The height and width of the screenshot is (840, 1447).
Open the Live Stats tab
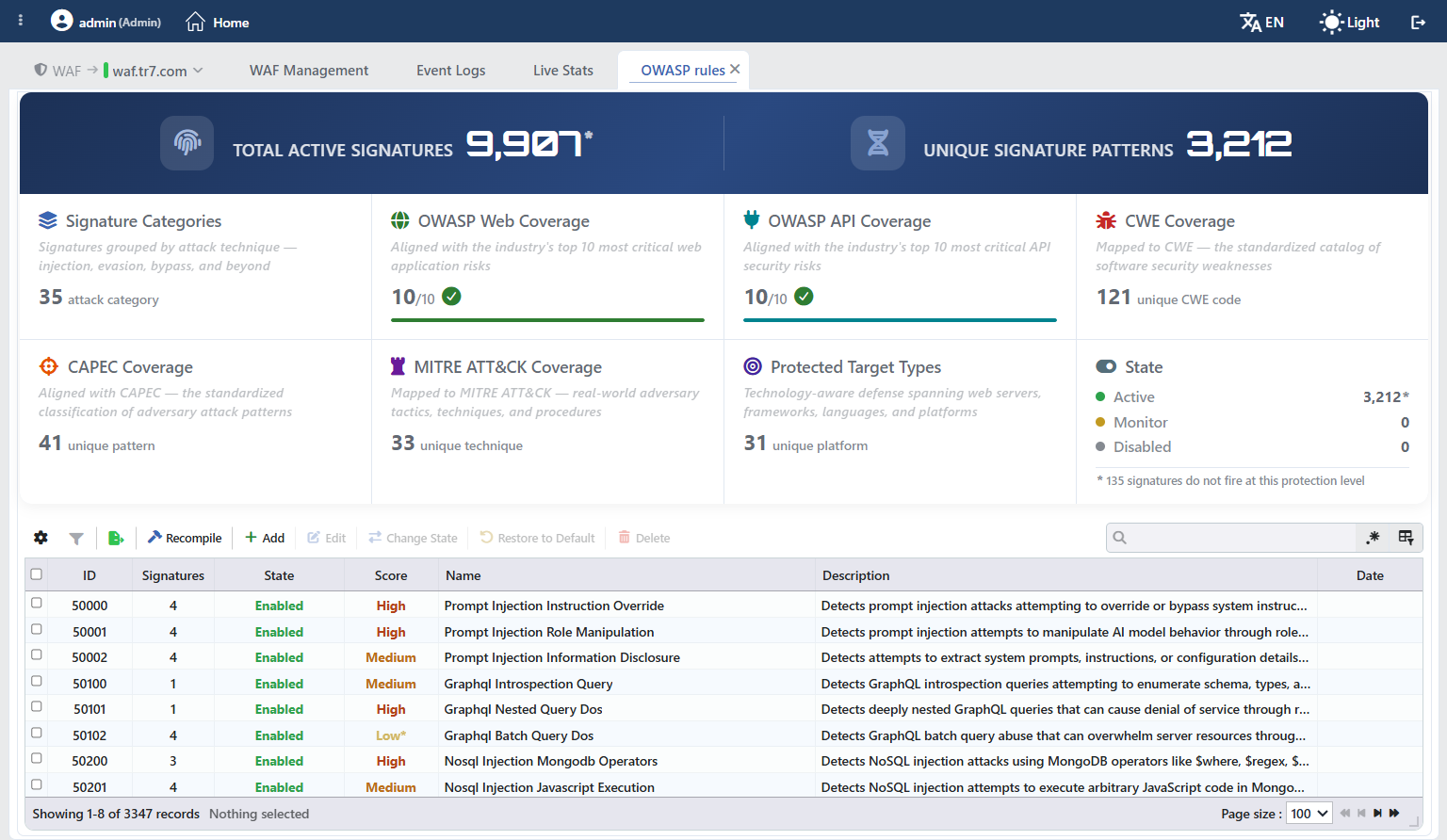point(563,71)
